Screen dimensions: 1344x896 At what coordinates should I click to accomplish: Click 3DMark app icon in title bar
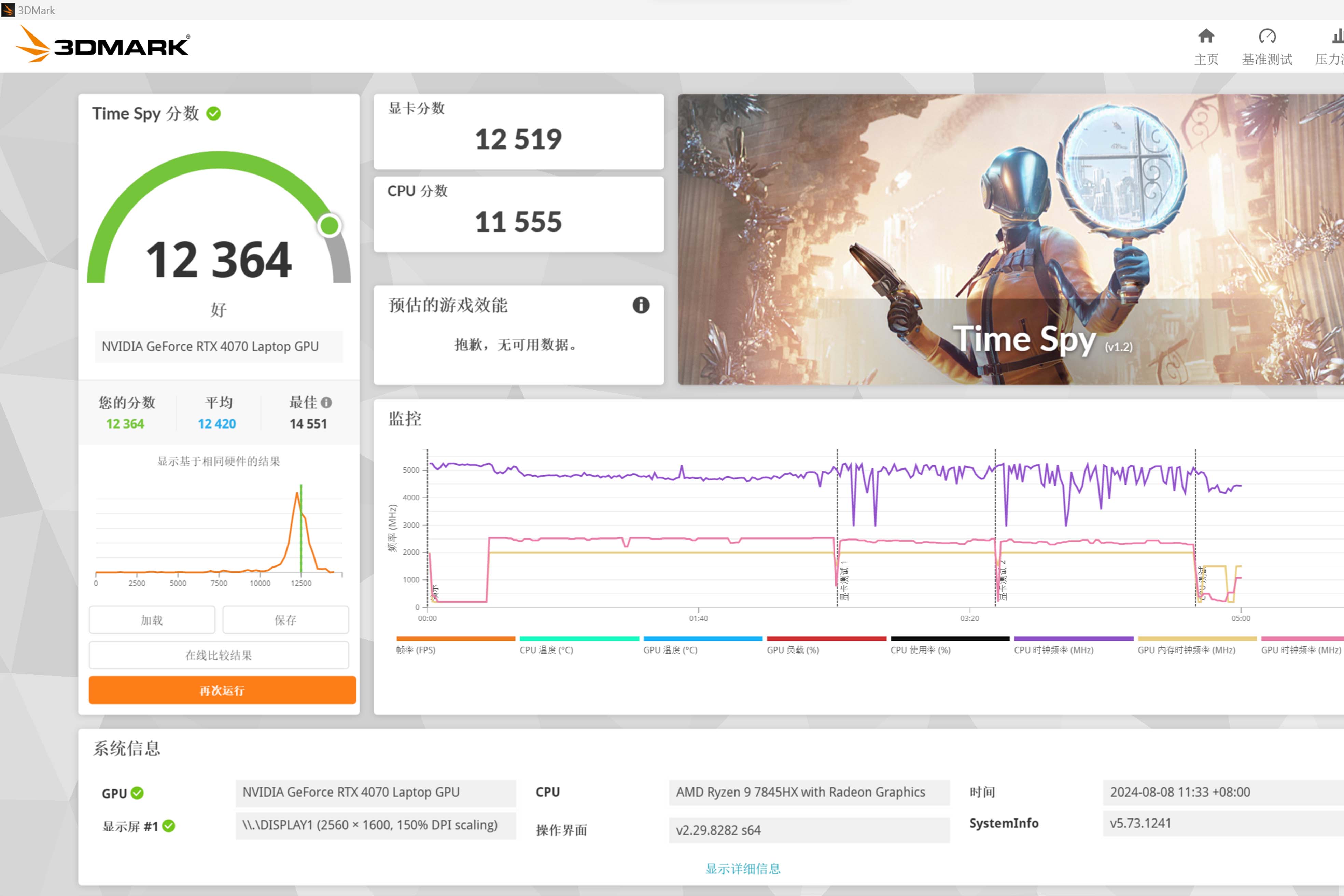8,10
